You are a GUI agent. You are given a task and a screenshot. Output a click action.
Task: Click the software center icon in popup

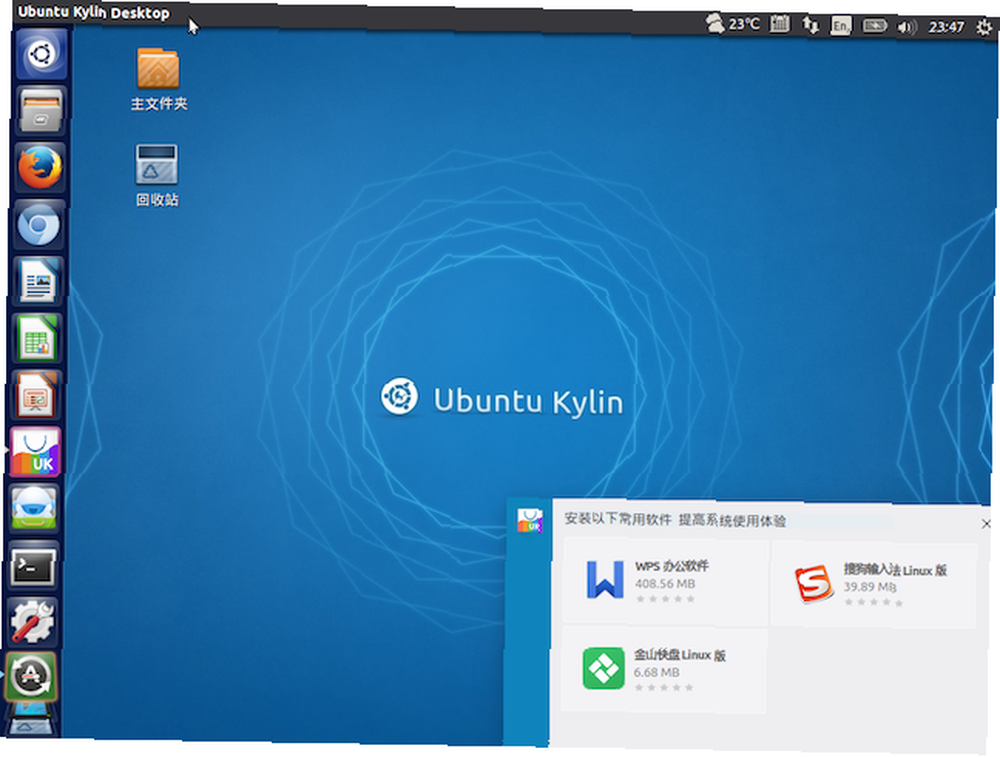pyautogui.click(x=530, y=520)
